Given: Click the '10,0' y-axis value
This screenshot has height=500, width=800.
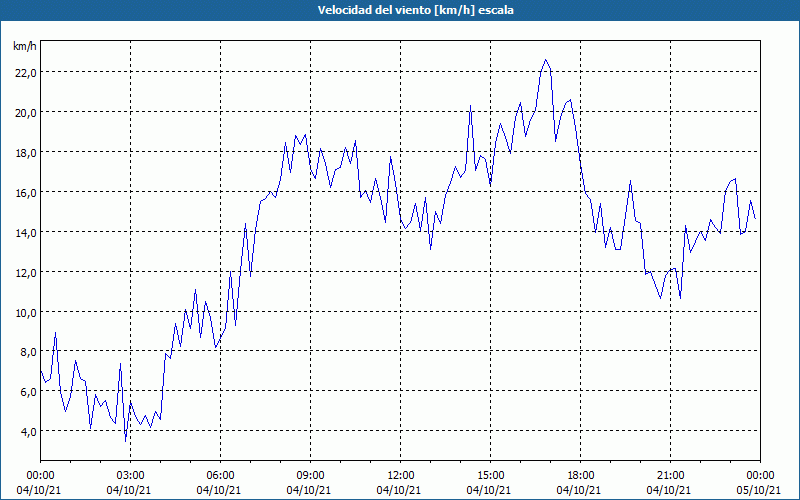Looking at the screenshot, I should click(26, 312).
